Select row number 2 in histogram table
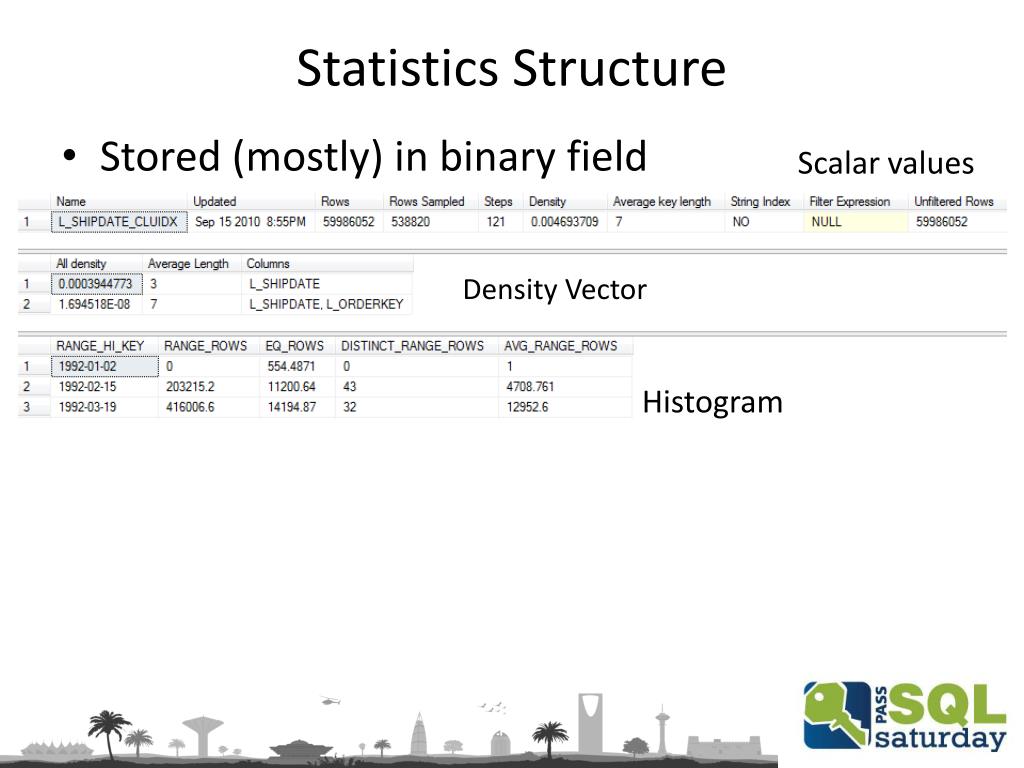The height and width of the screenshot is (768, 1024). click(x=27, y=386)
